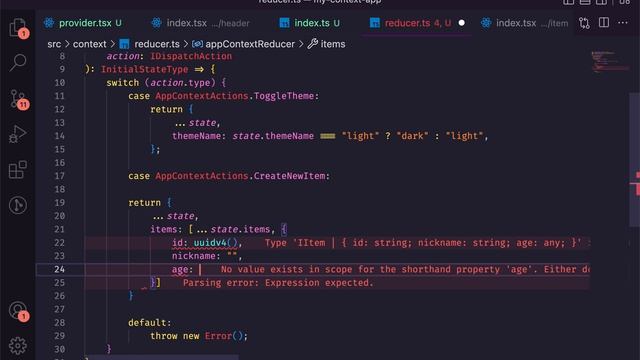Viewport: 640px width, 360px height.
Task: Click the Type 'IItem error message on line 22
Action: pyautogui.click(x=427, y=243)
